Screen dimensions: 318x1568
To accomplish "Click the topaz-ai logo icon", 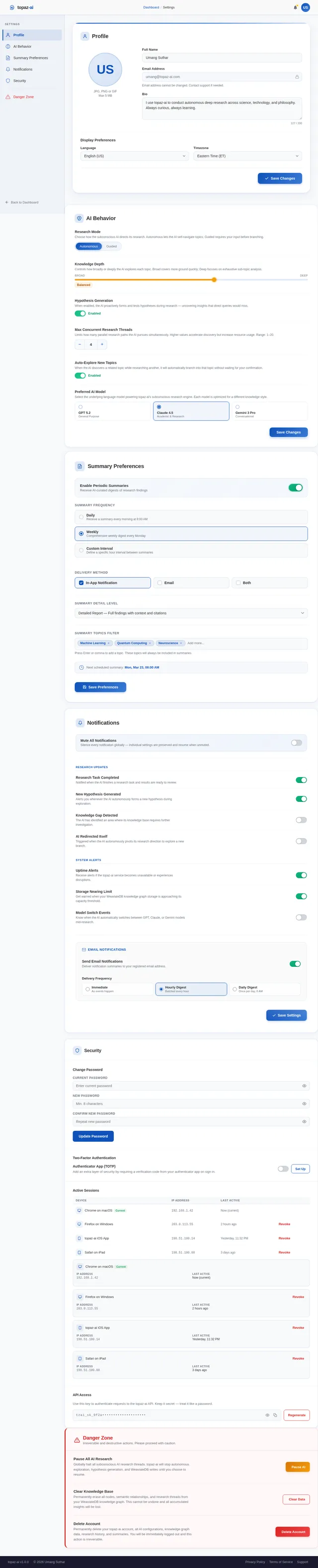I will (x=11, y=7).
